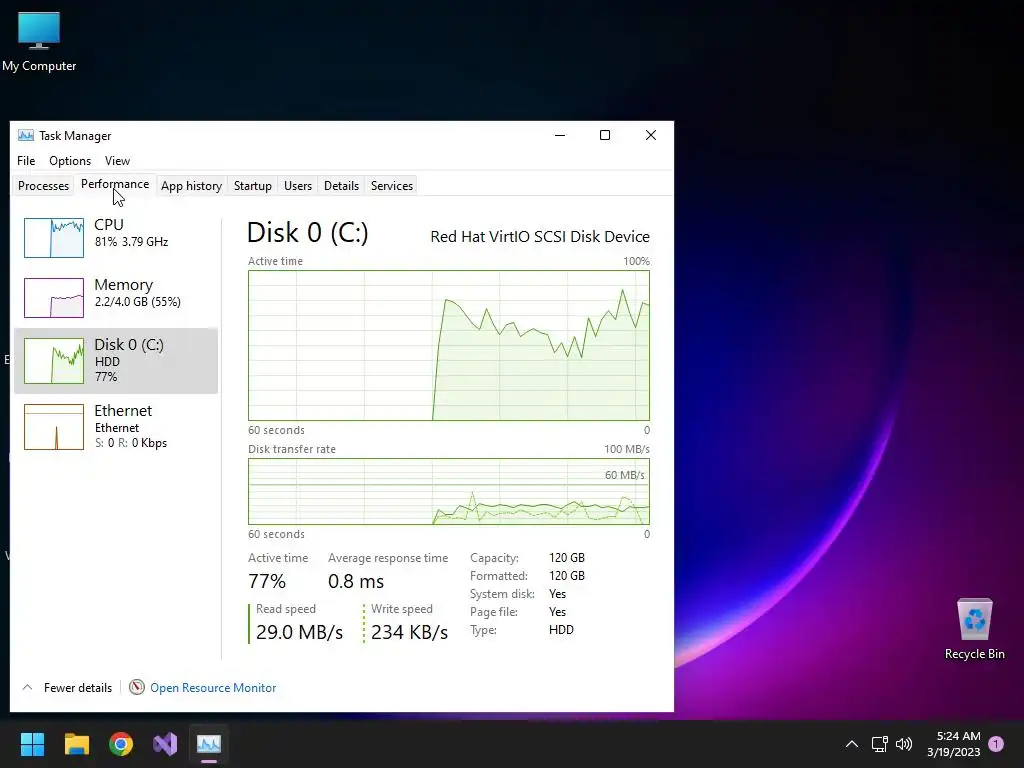The image size is (1024, 768).
Task: Select the Disk 0 (C:) graph thumbnail
Action: click(54, 360)
